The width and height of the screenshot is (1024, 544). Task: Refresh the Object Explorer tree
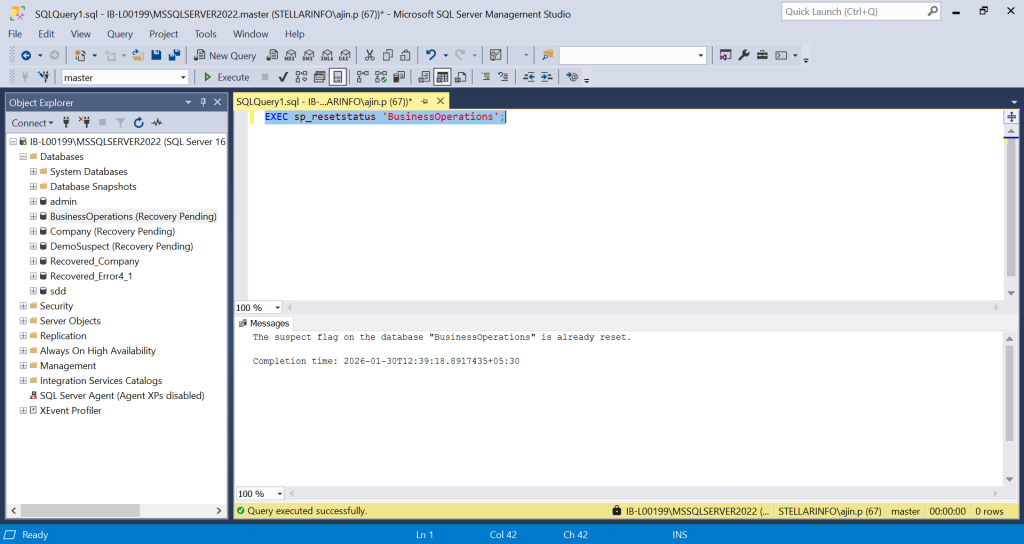coord(138,122)
